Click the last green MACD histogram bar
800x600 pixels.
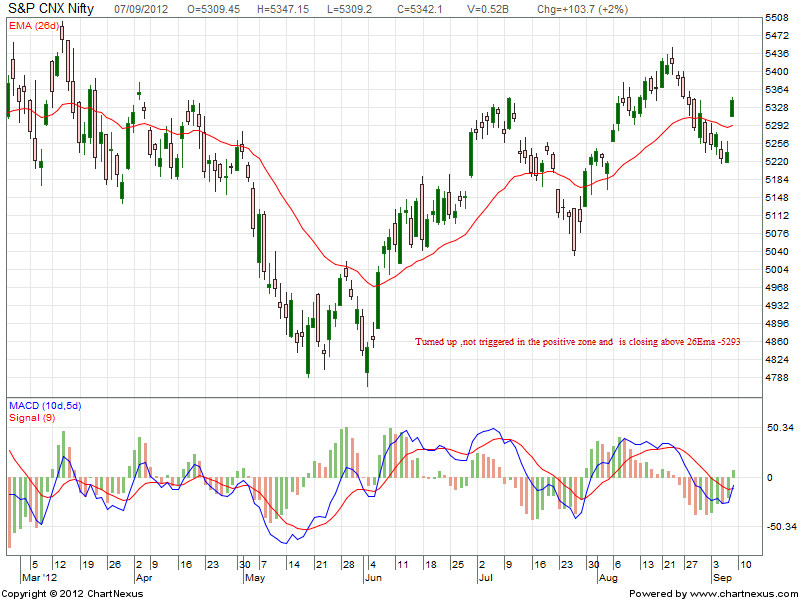tap(734, 474)
